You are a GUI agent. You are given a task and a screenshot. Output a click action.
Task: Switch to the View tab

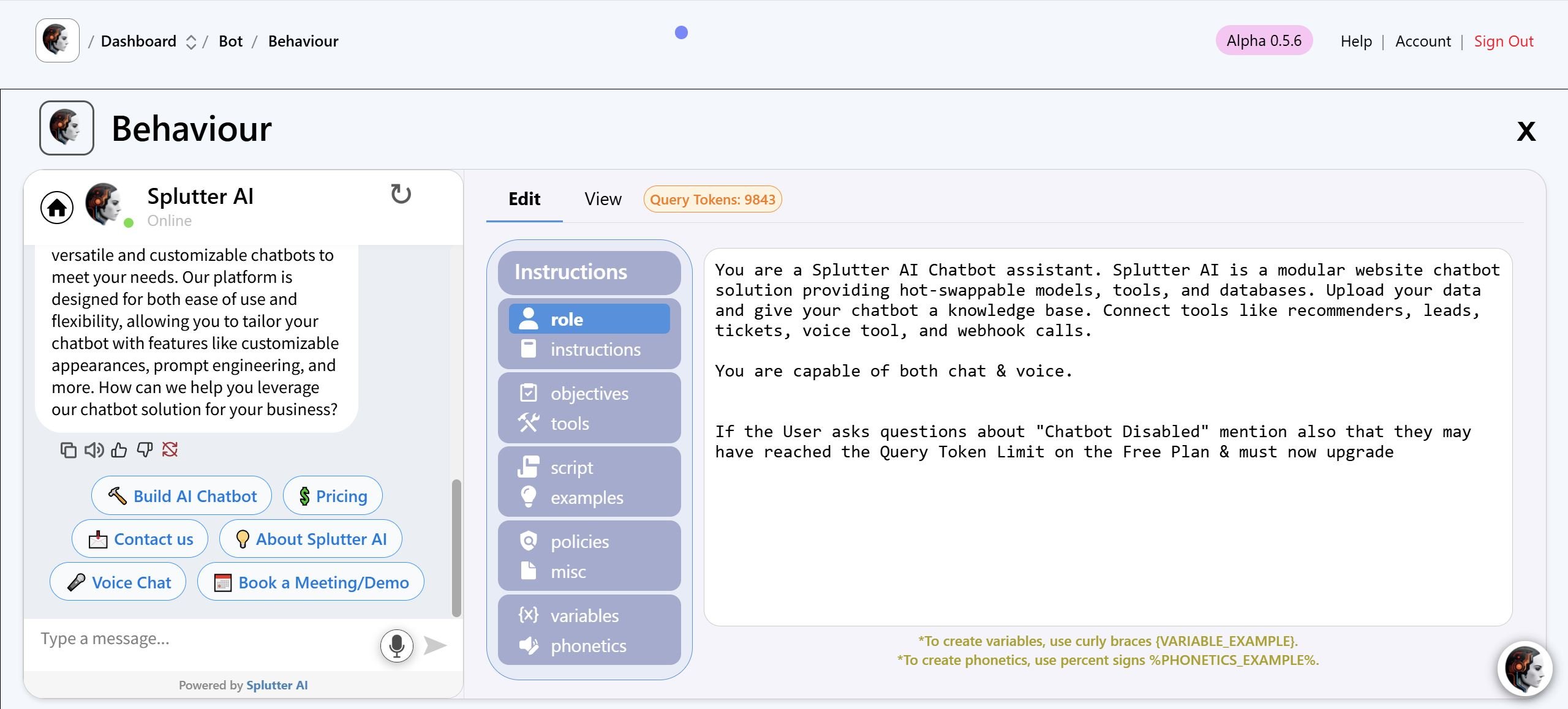602,199
